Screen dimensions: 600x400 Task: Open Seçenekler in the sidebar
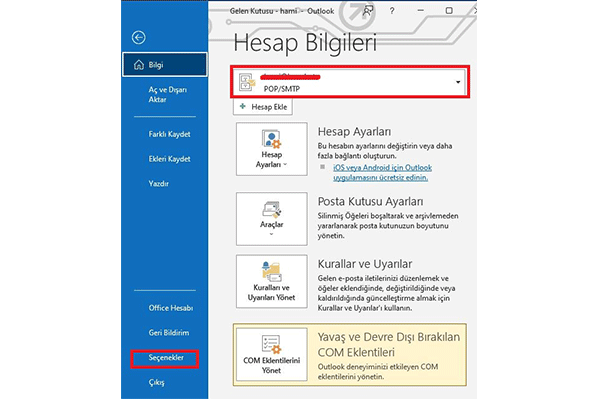point(166,358)
